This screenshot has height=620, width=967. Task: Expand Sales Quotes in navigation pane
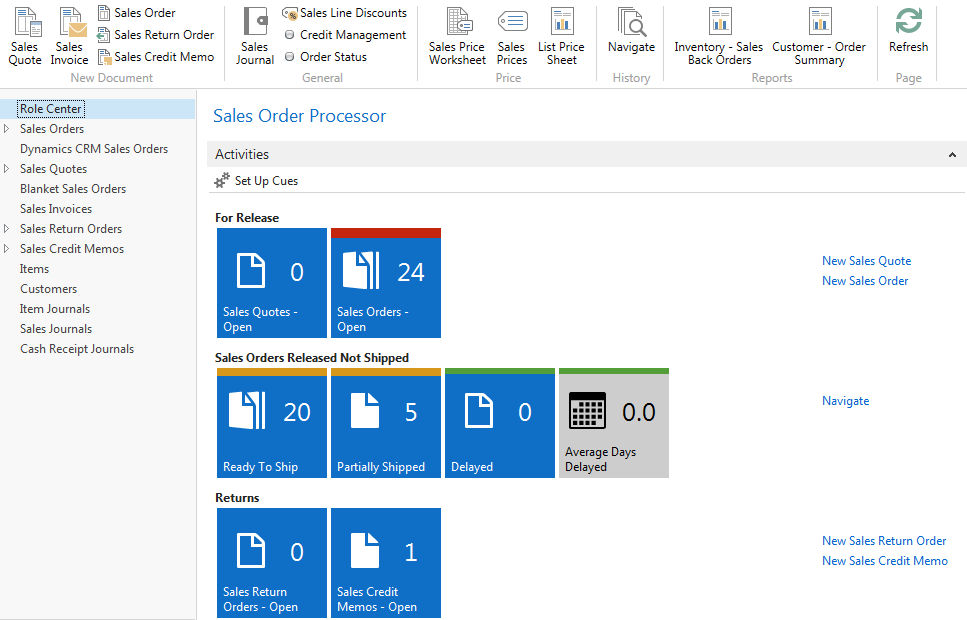7,169
